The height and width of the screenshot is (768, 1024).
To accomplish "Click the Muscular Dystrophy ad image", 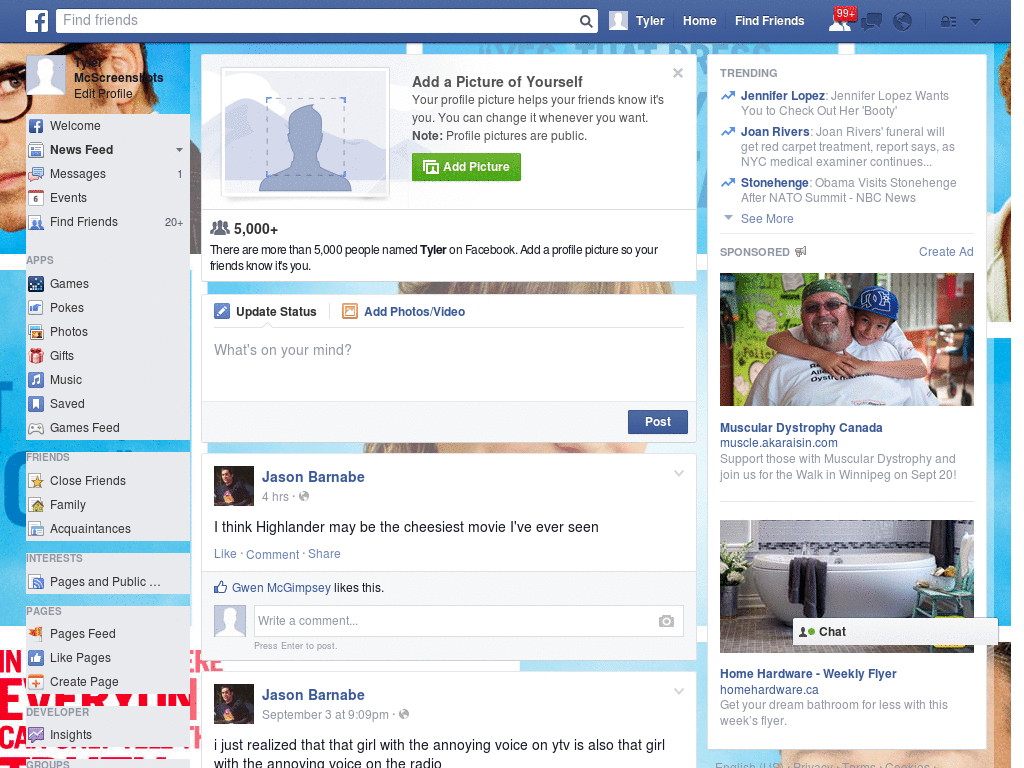I will pyautogui.click(x=846, y=340).
